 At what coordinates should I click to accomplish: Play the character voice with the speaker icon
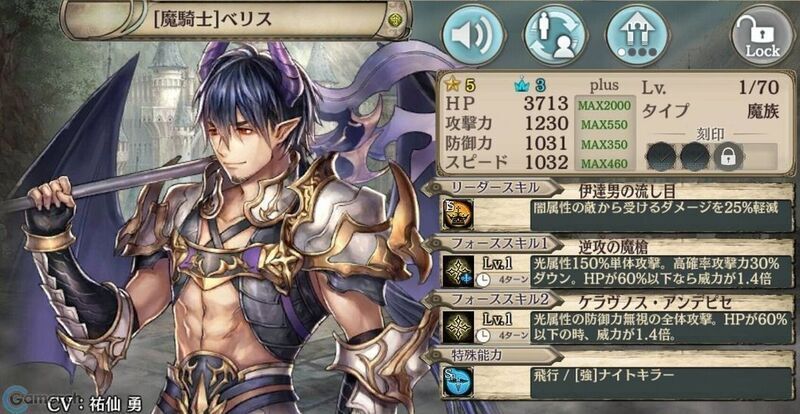473,35
